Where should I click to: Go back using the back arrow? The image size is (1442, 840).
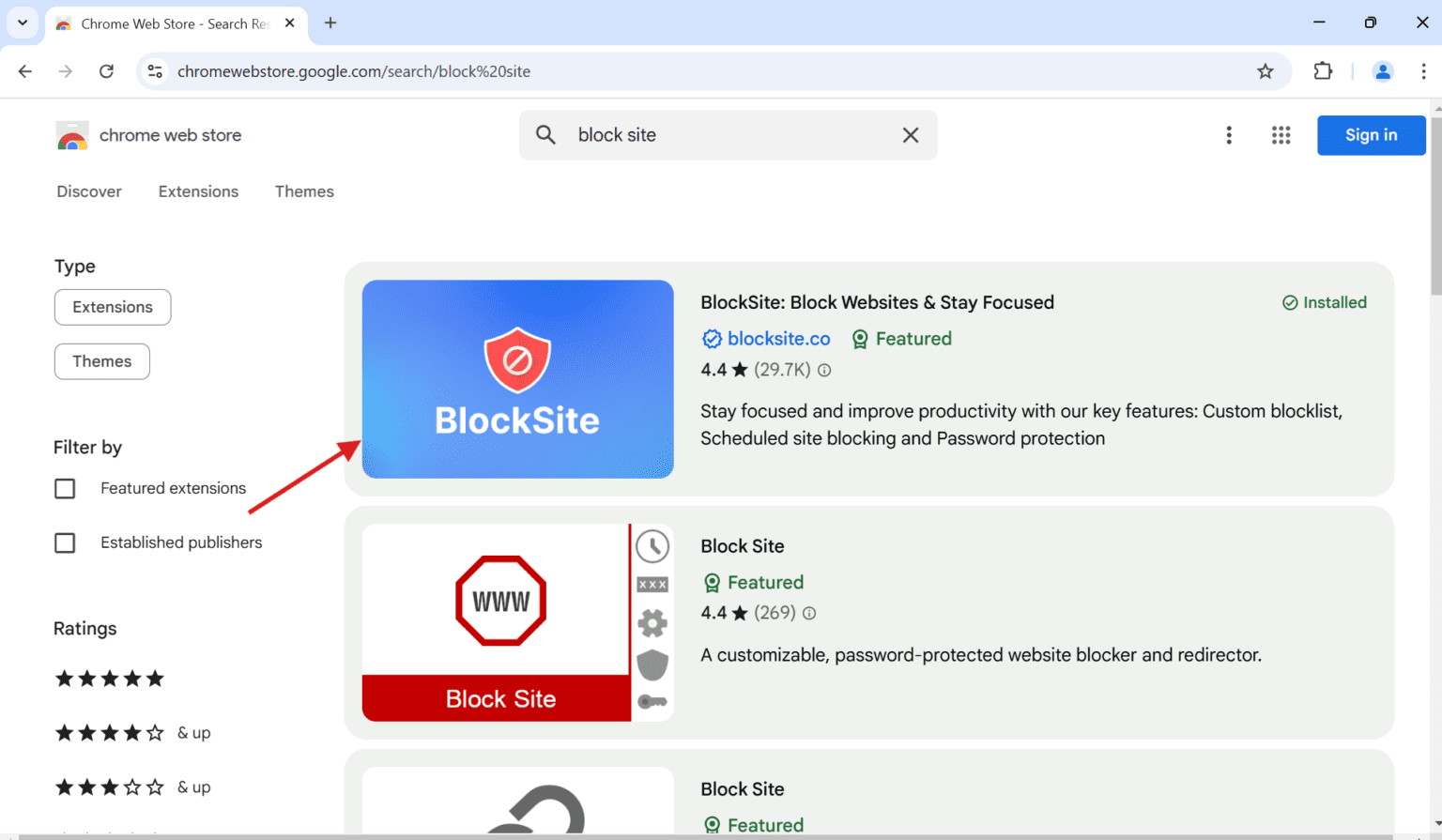pyautogui.click(x=24, y=71)
